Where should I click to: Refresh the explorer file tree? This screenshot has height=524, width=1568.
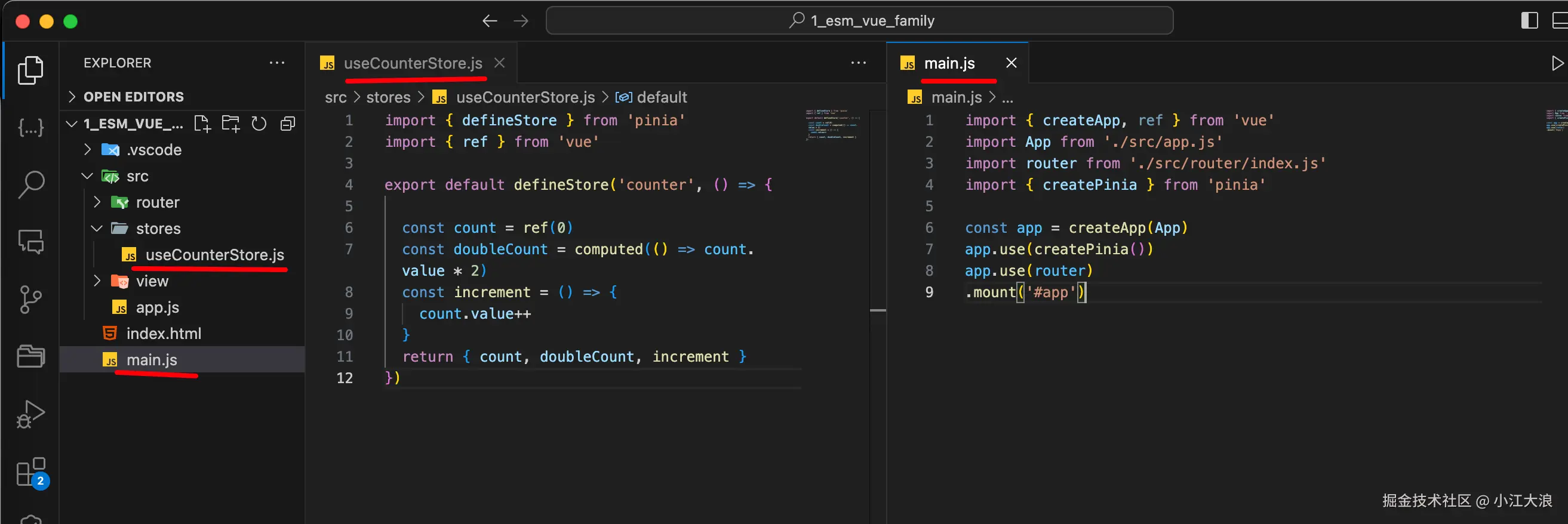(x=259, y=124)
